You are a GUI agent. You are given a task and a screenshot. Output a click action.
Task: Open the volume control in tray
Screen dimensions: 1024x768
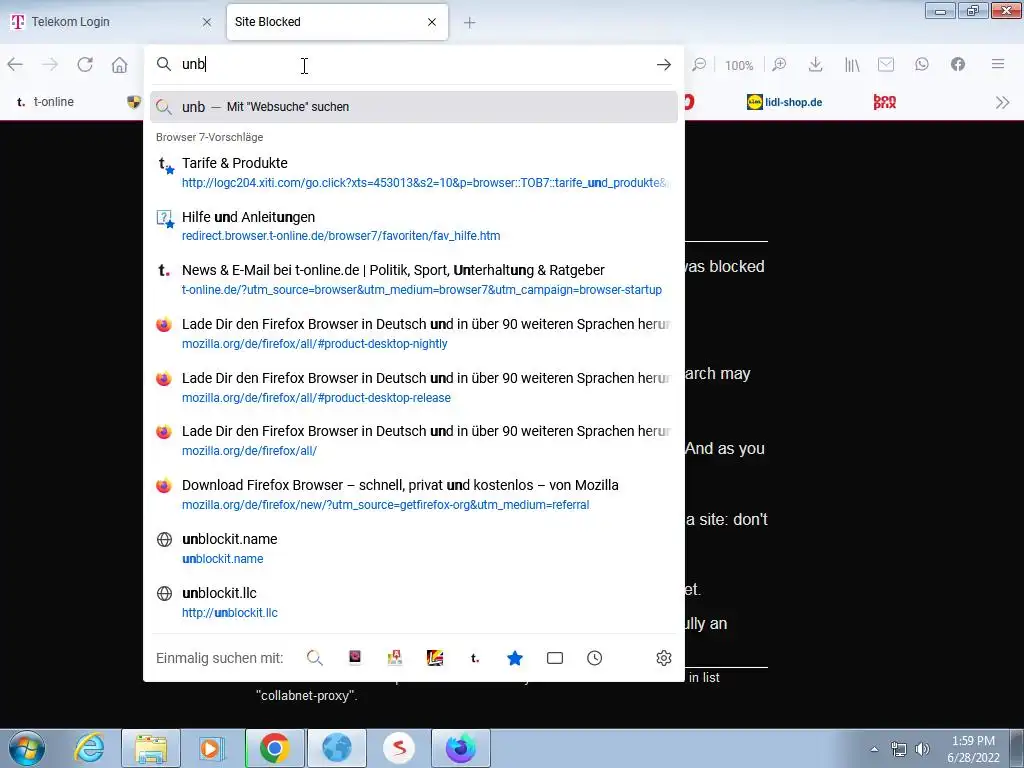coord(922,749)
